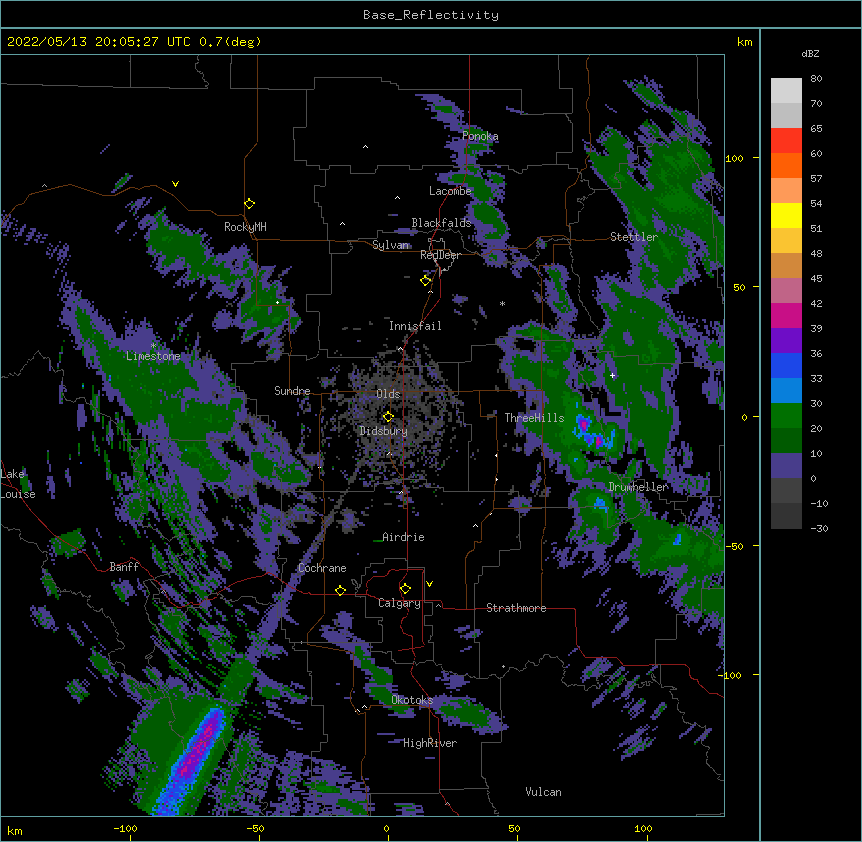
Task: Click the -50 tick on right vertical axis
Action: pyautogui.click(x=734, y=546)
